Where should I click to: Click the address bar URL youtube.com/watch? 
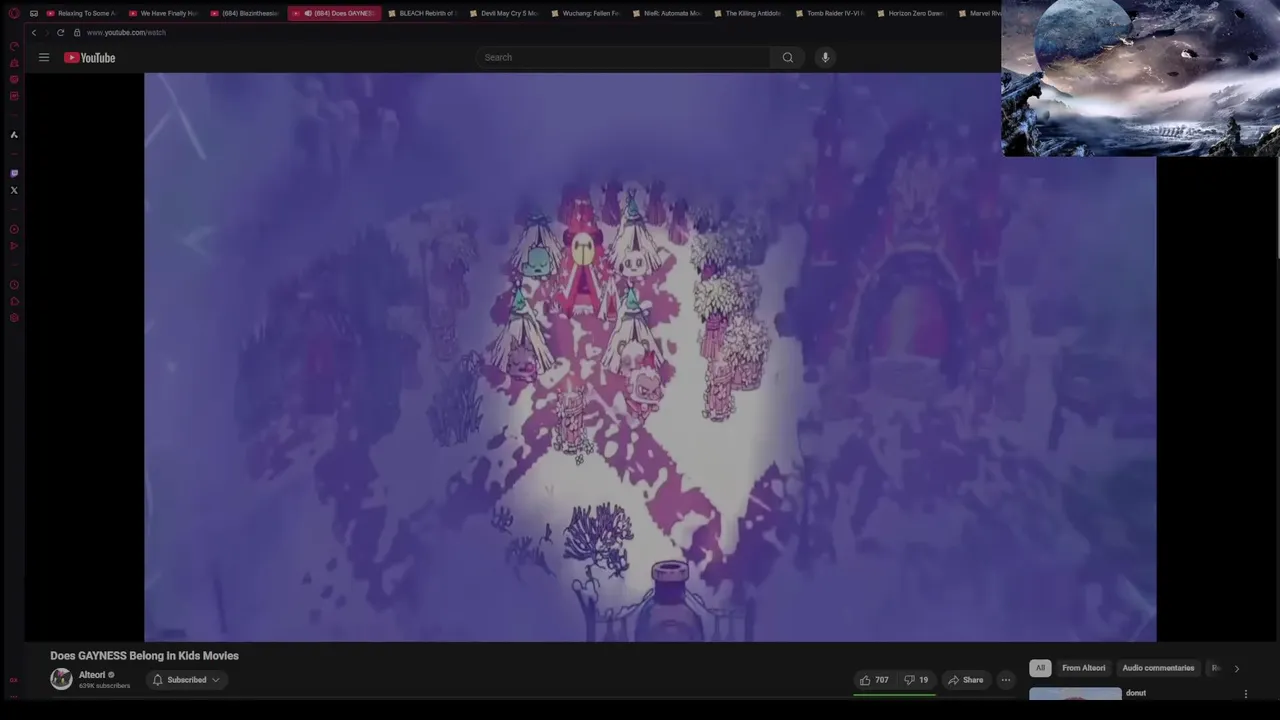tap(126, 32)
